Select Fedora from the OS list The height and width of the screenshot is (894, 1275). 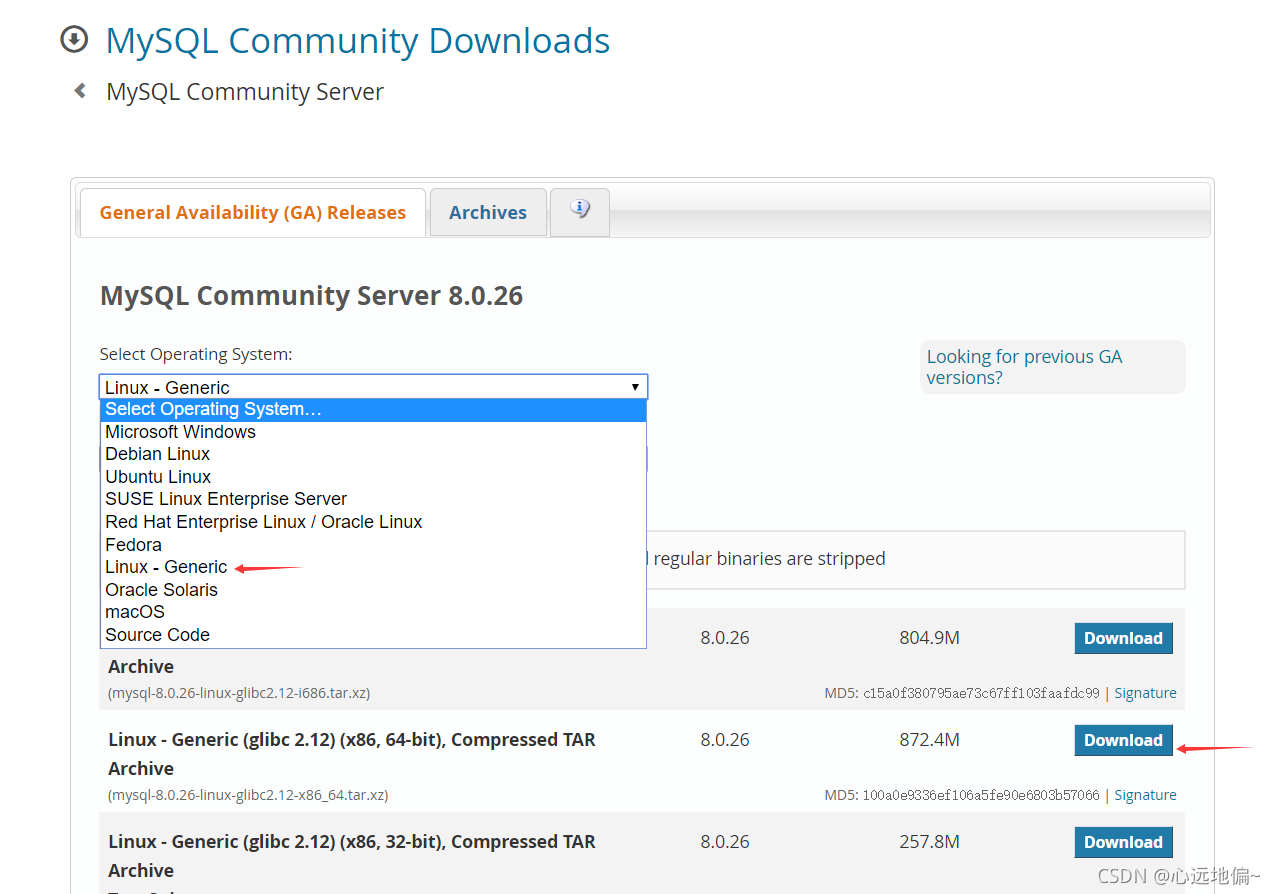point(373,545)
